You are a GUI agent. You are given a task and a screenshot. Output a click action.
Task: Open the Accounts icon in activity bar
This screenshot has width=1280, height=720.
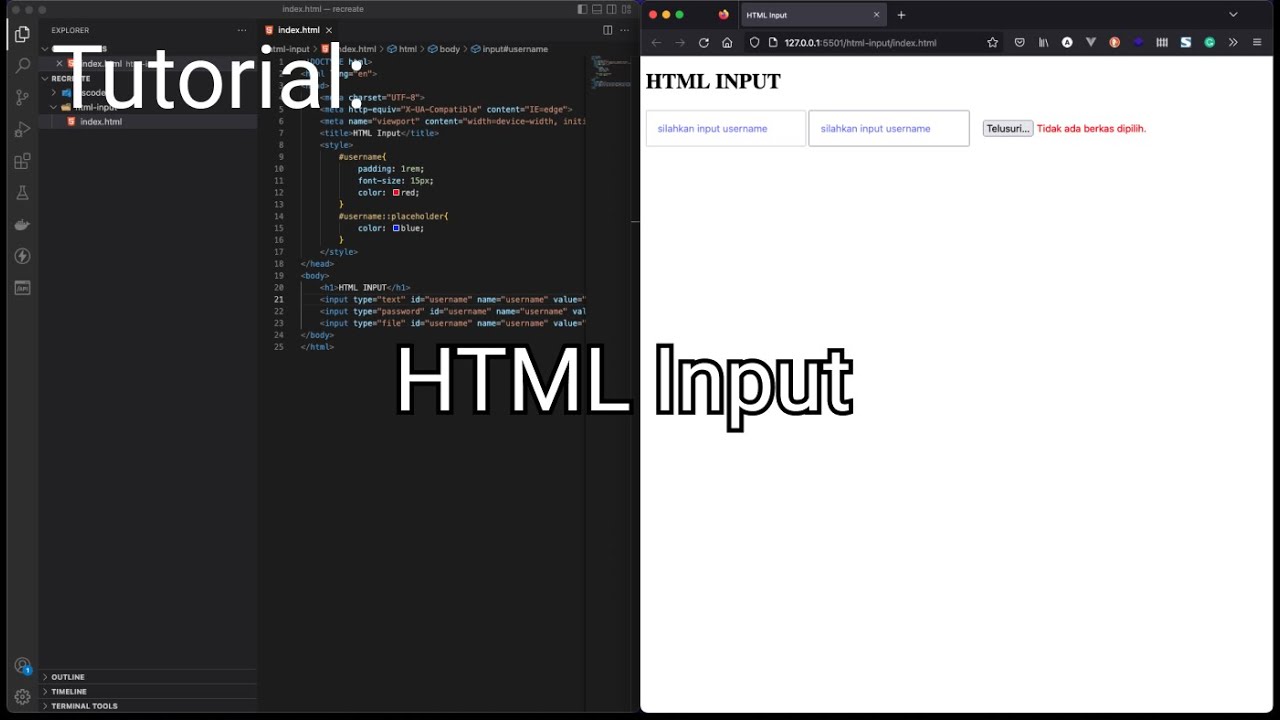(x=22, y=666)
